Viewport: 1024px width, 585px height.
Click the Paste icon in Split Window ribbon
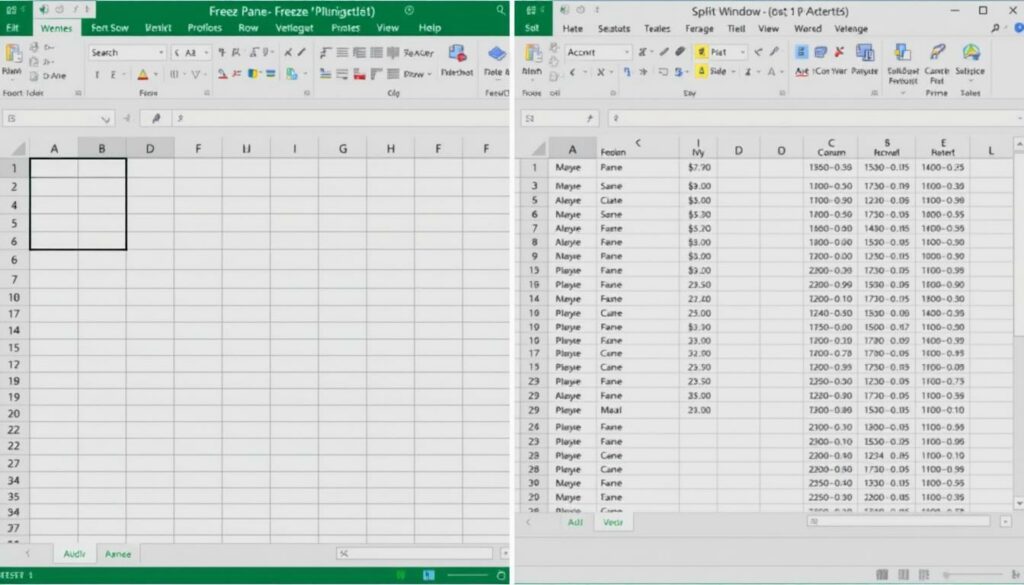coord(532,55)
